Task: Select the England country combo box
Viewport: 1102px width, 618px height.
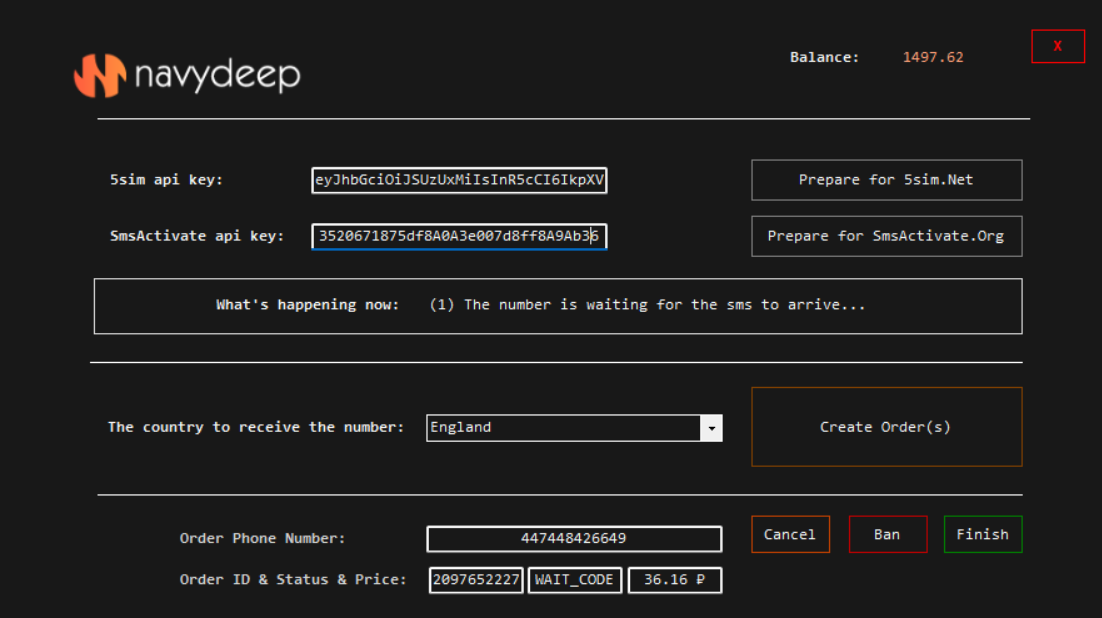Action: coord(574,428)
